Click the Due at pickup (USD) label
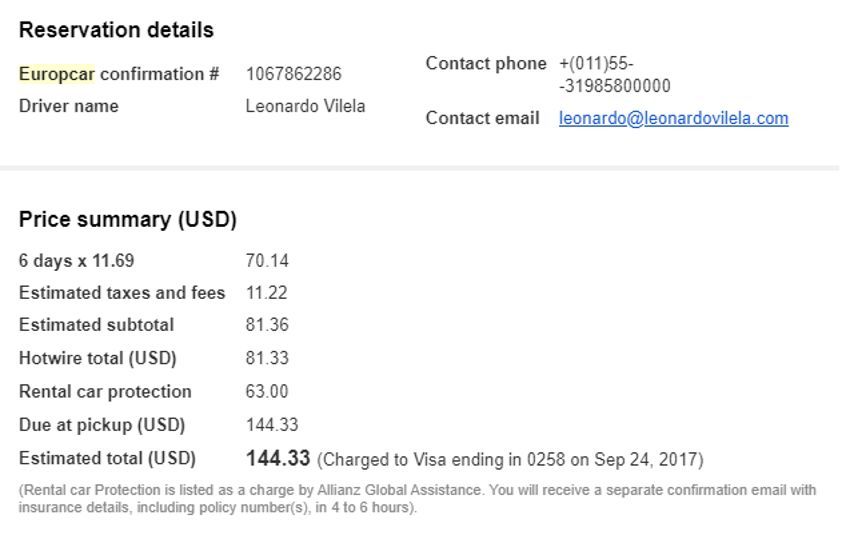Image resolution: width=850 pixels, height=542 pixels. [102, 425]
